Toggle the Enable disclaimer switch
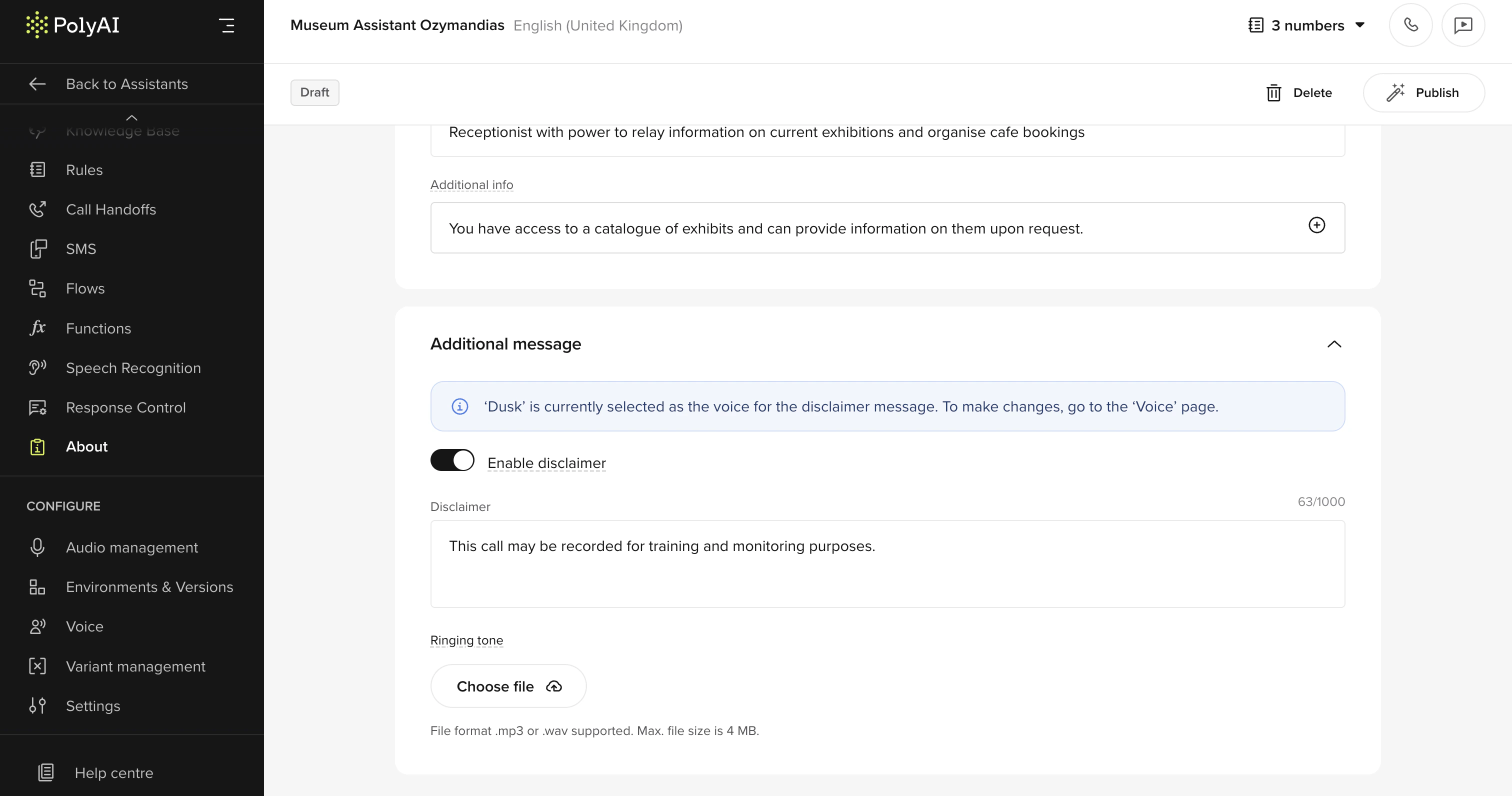Screen dimensions: 1512x796 (452, 460)
